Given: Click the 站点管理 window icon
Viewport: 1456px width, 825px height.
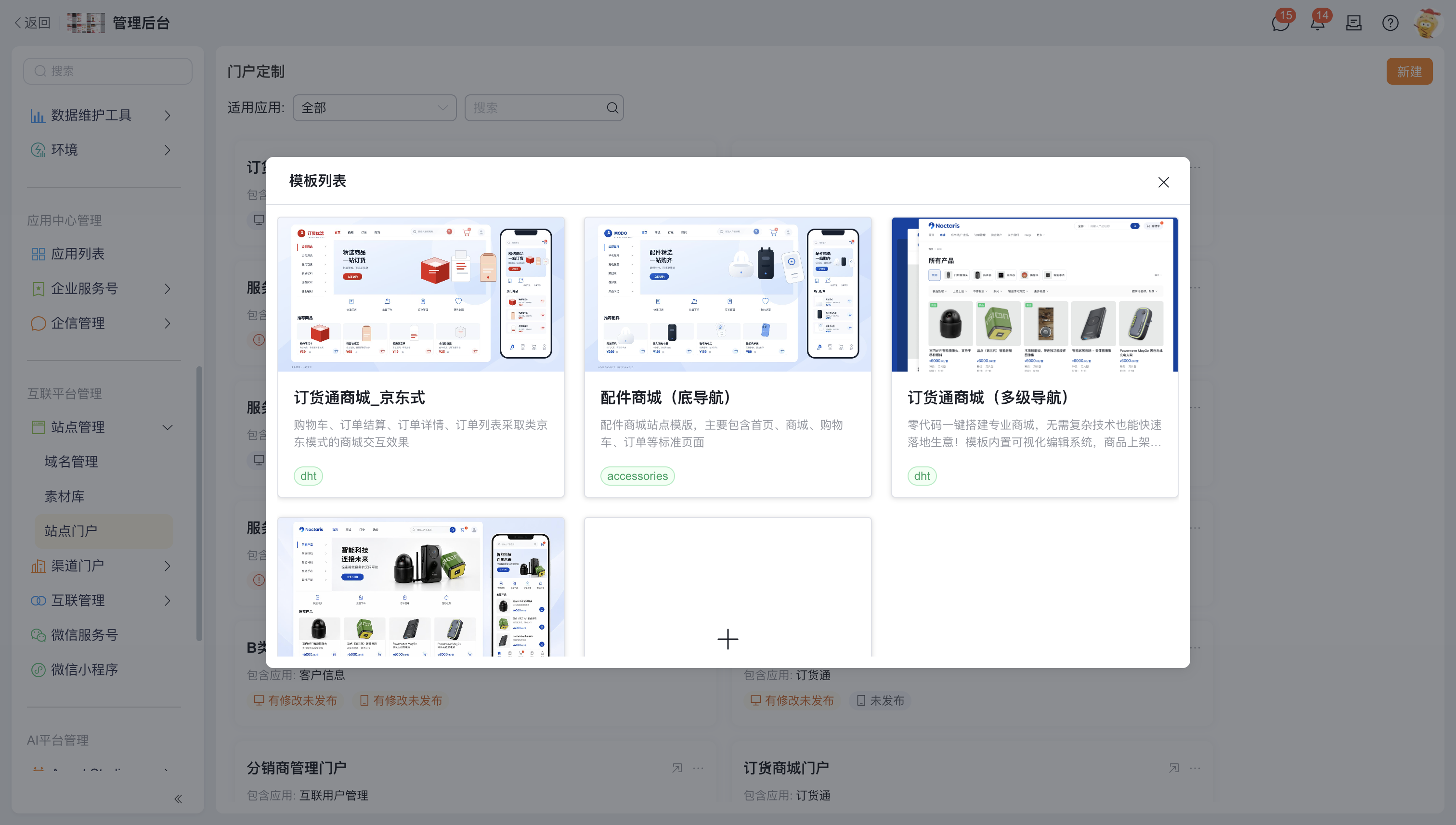Looking at the screenshot, I should (38, 427).
